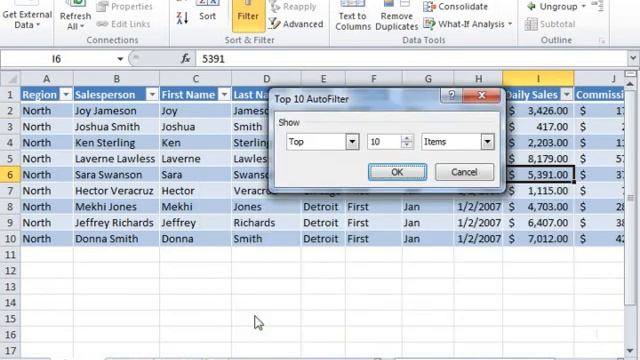Image resolution: width=640 pixels, height=360 pixels.
Task: Cancel the Top 10 AutoFilter dialog
Action: (x=464, y=172)
